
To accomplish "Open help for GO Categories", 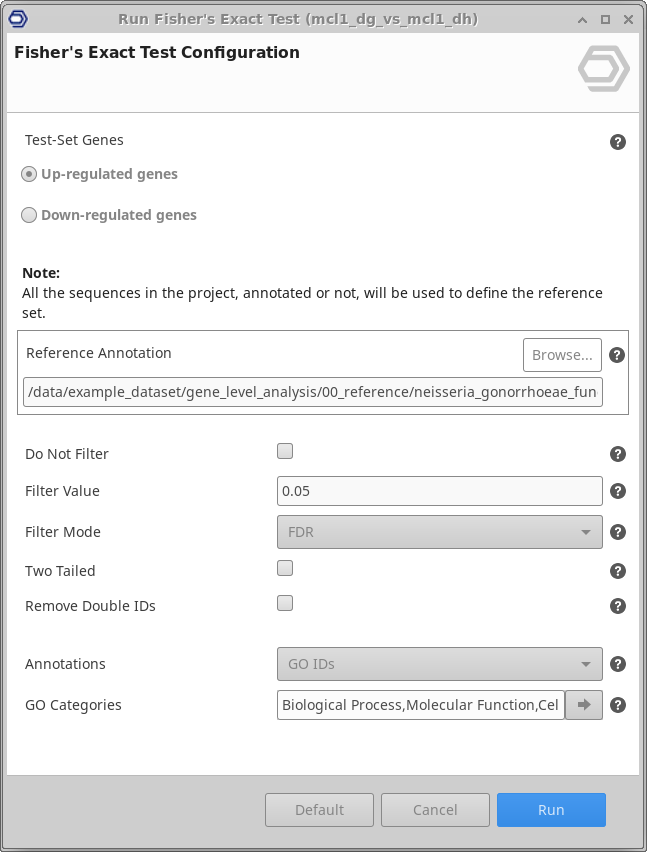I will [x=618, y=705].
